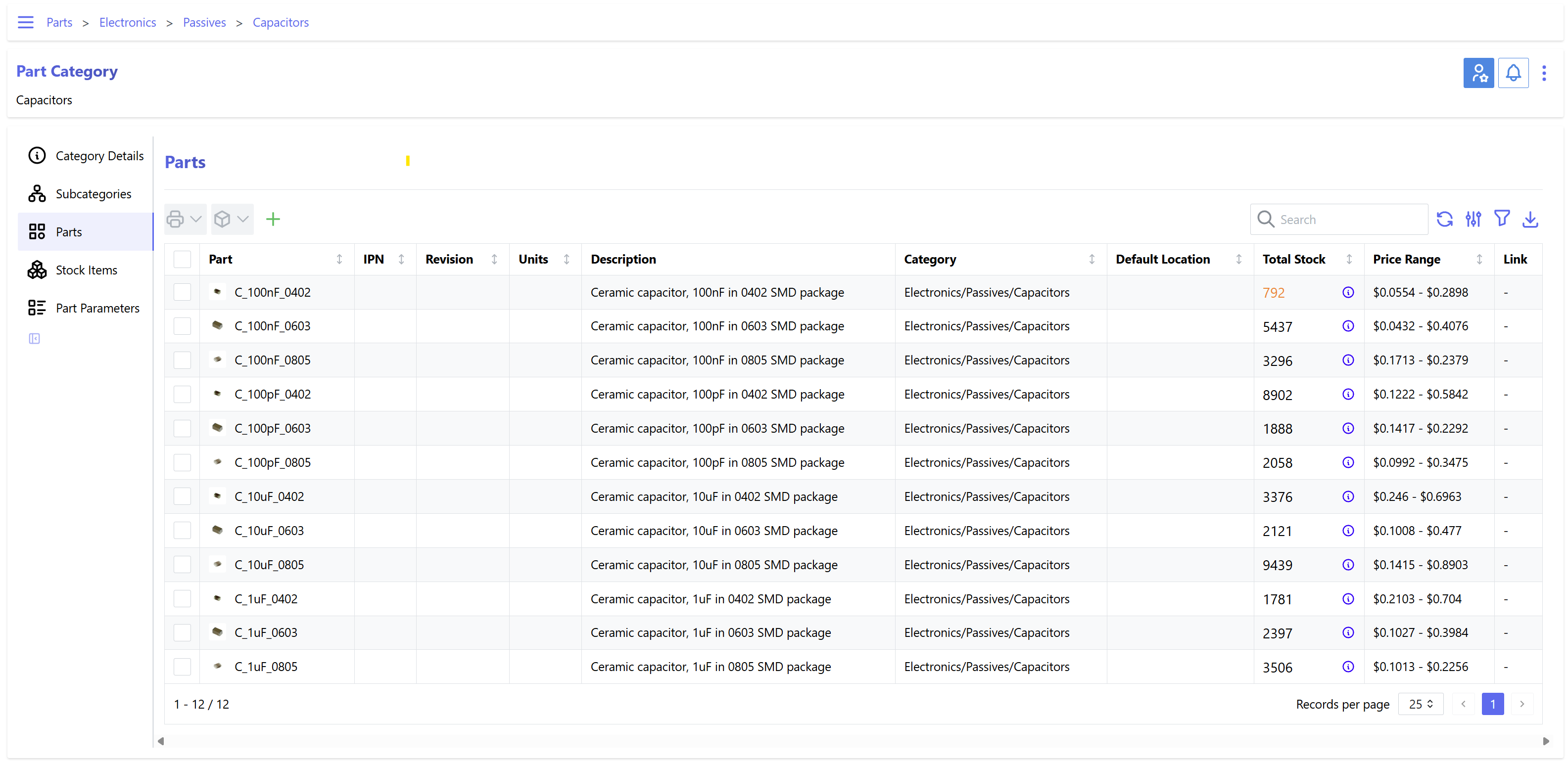1568x763 pixels.
Task: Open the three-dot options menu
Action: click(1544, 73)
